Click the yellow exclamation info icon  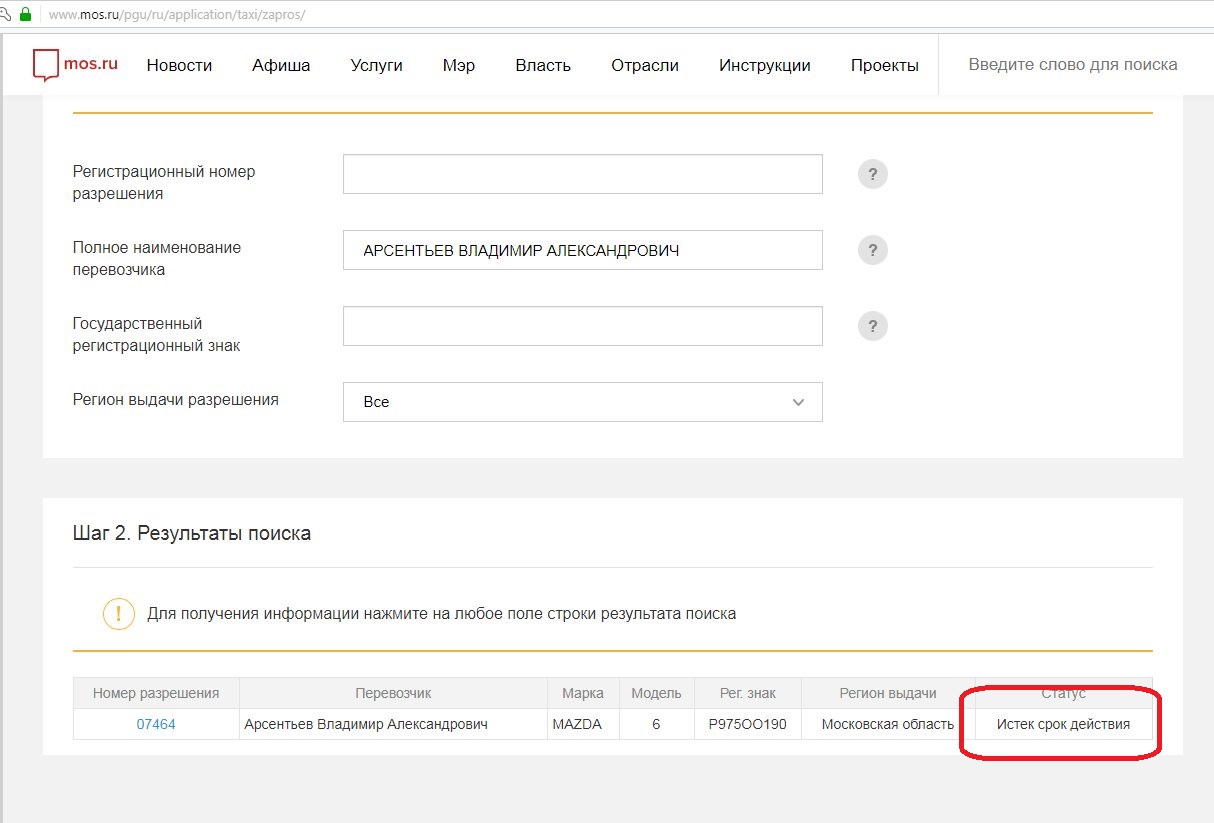click(119, 613)
